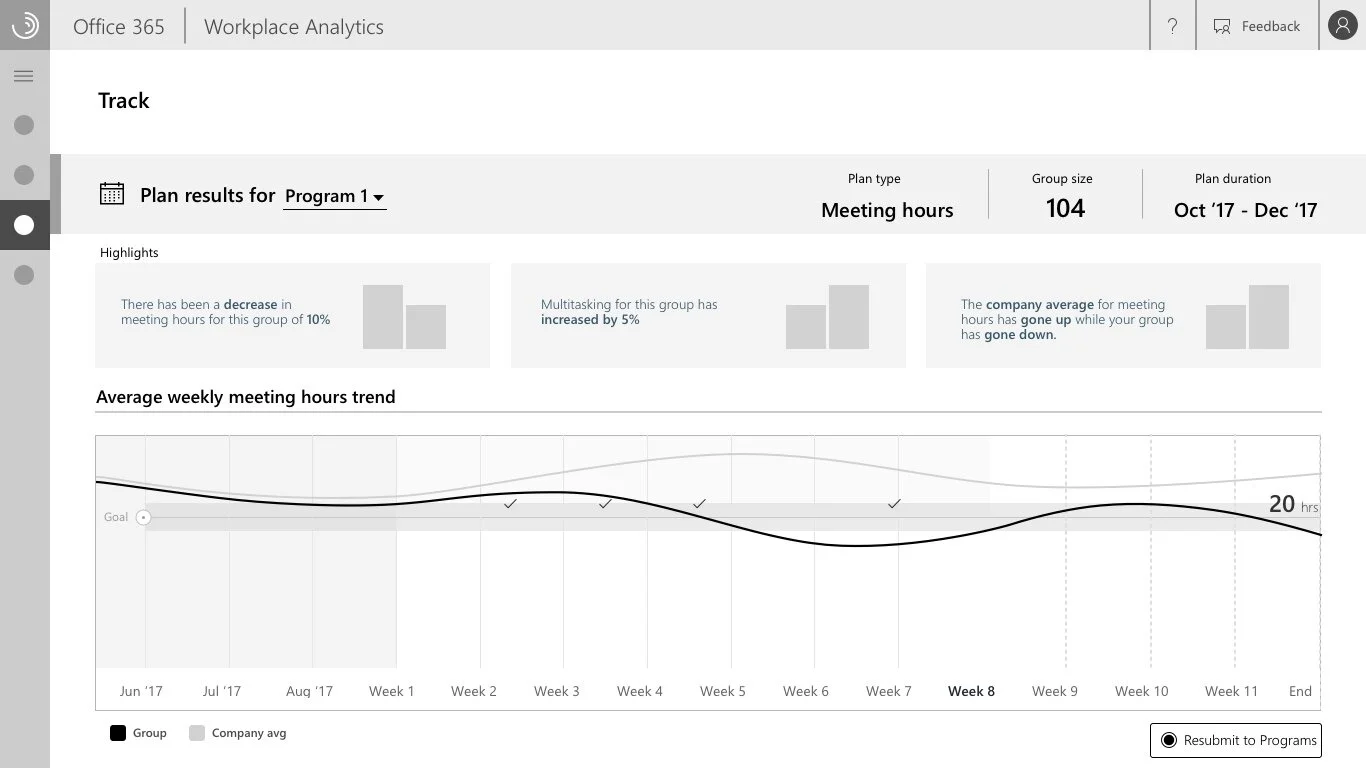This screenshot has height=768, width=1366.
Task: Open Help using the question mark icon
Action: (x=1172, y=26)
